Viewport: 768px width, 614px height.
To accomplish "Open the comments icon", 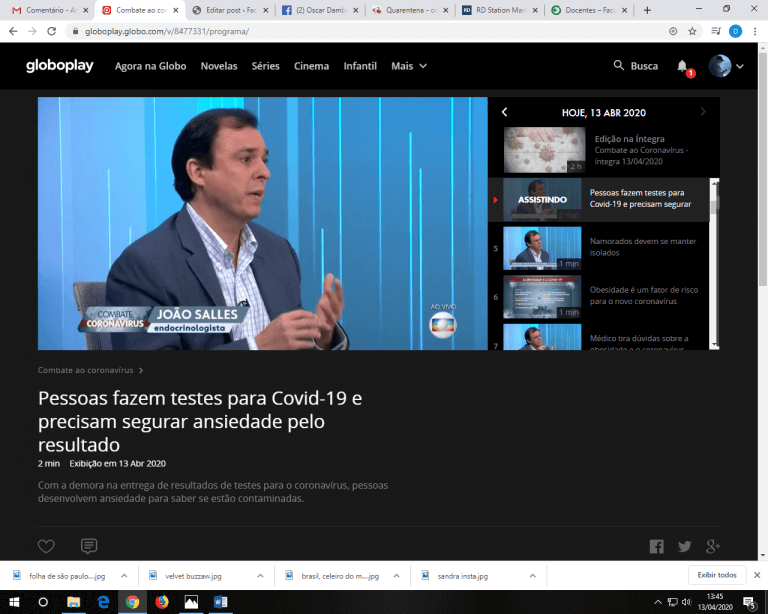I will (x=89, y=545).
